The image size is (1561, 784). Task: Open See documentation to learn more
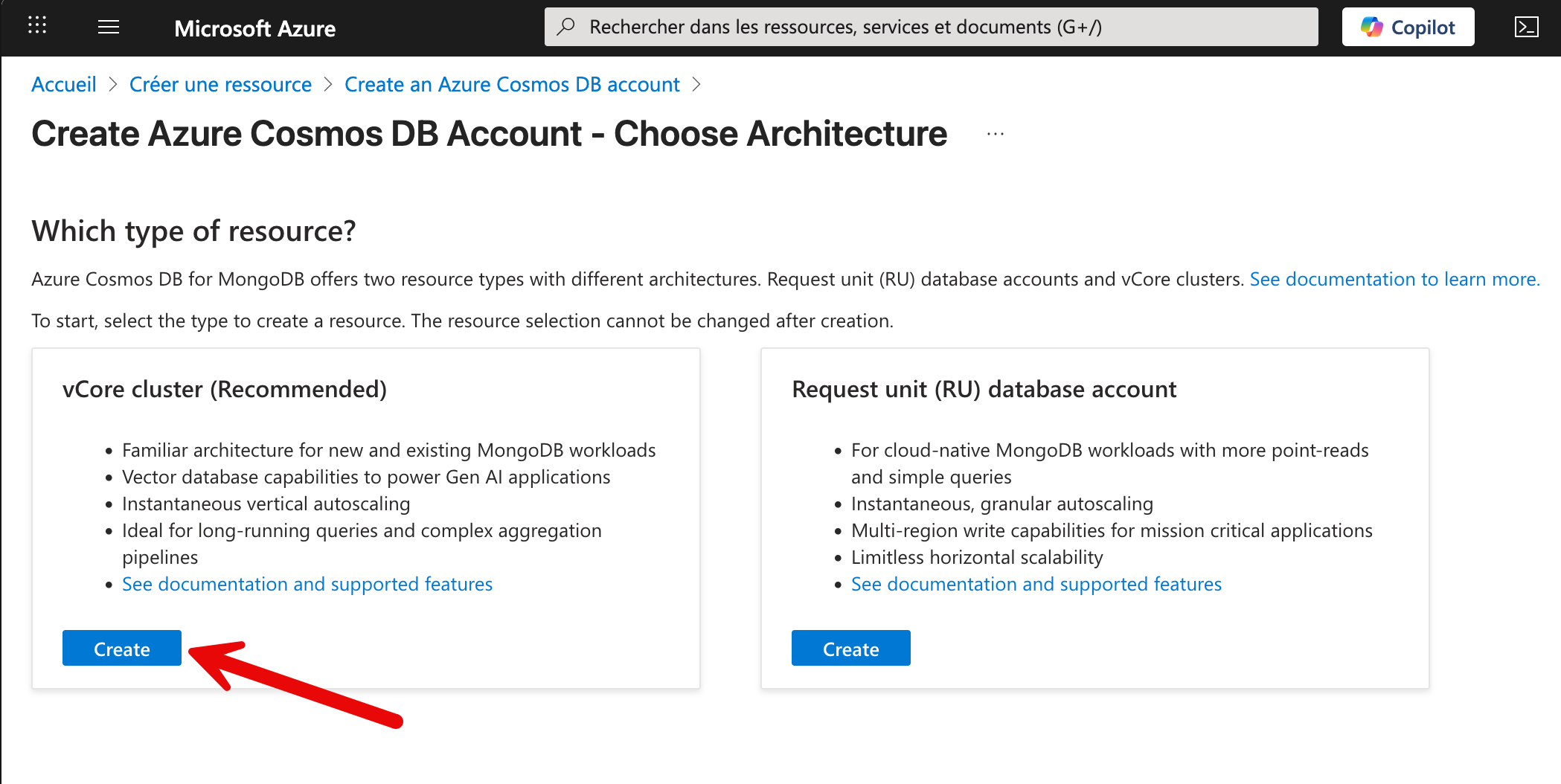1394,279
